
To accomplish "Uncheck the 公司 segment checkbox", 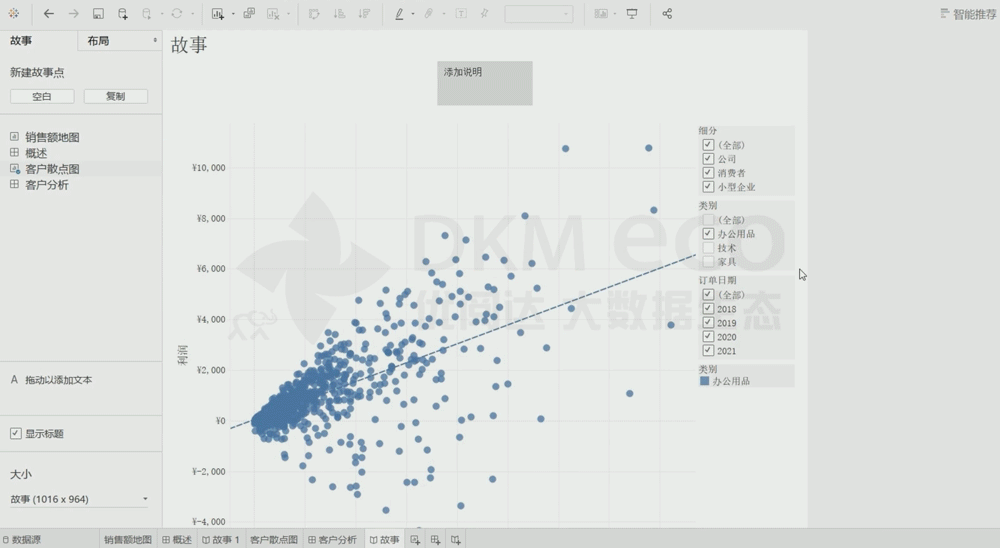I will click(708, 159).
